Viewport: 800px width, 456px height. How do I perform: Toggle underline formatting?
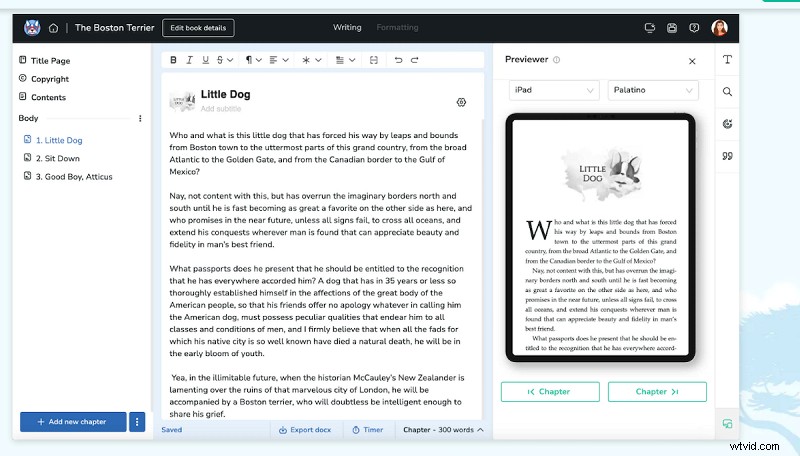(205, 60)
